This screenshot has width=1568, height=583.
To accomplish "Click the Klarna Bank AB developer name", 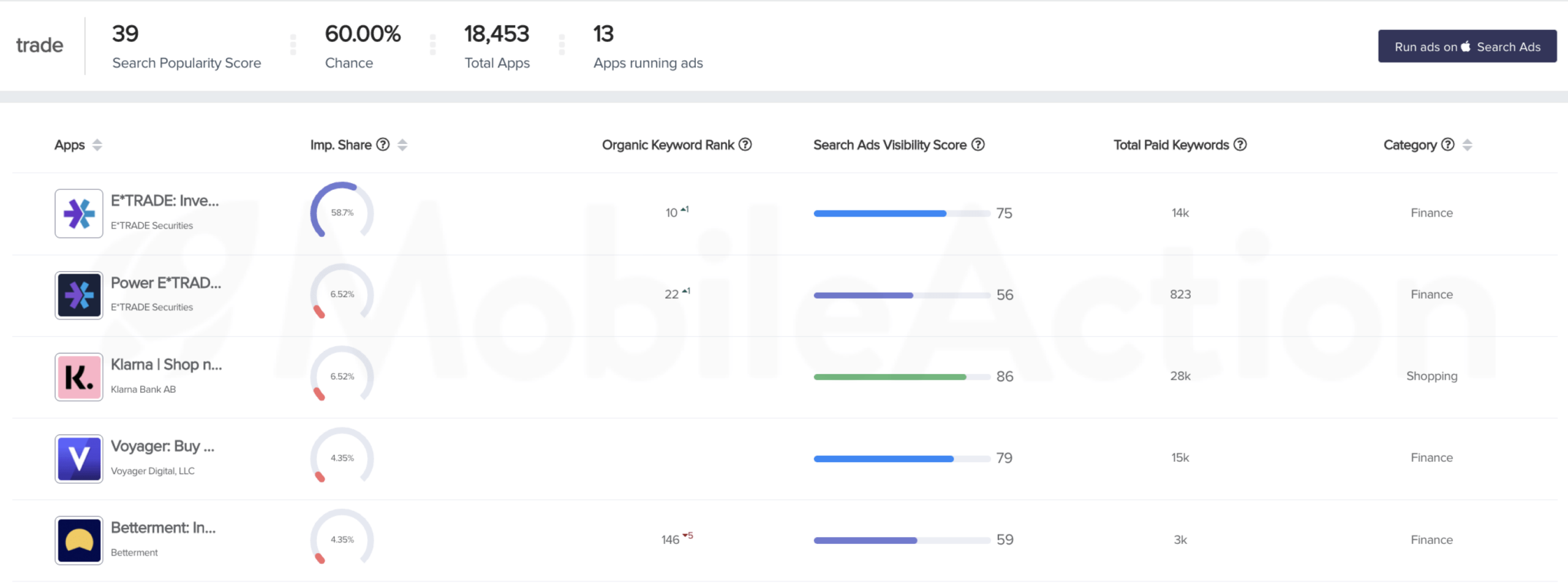I will 143,389.
